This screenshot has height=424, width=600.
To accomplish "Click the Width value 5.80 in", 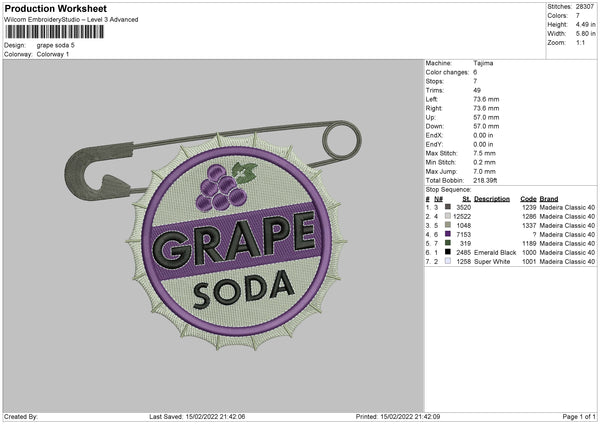I will pyautogui.click(x=585, y=34).
